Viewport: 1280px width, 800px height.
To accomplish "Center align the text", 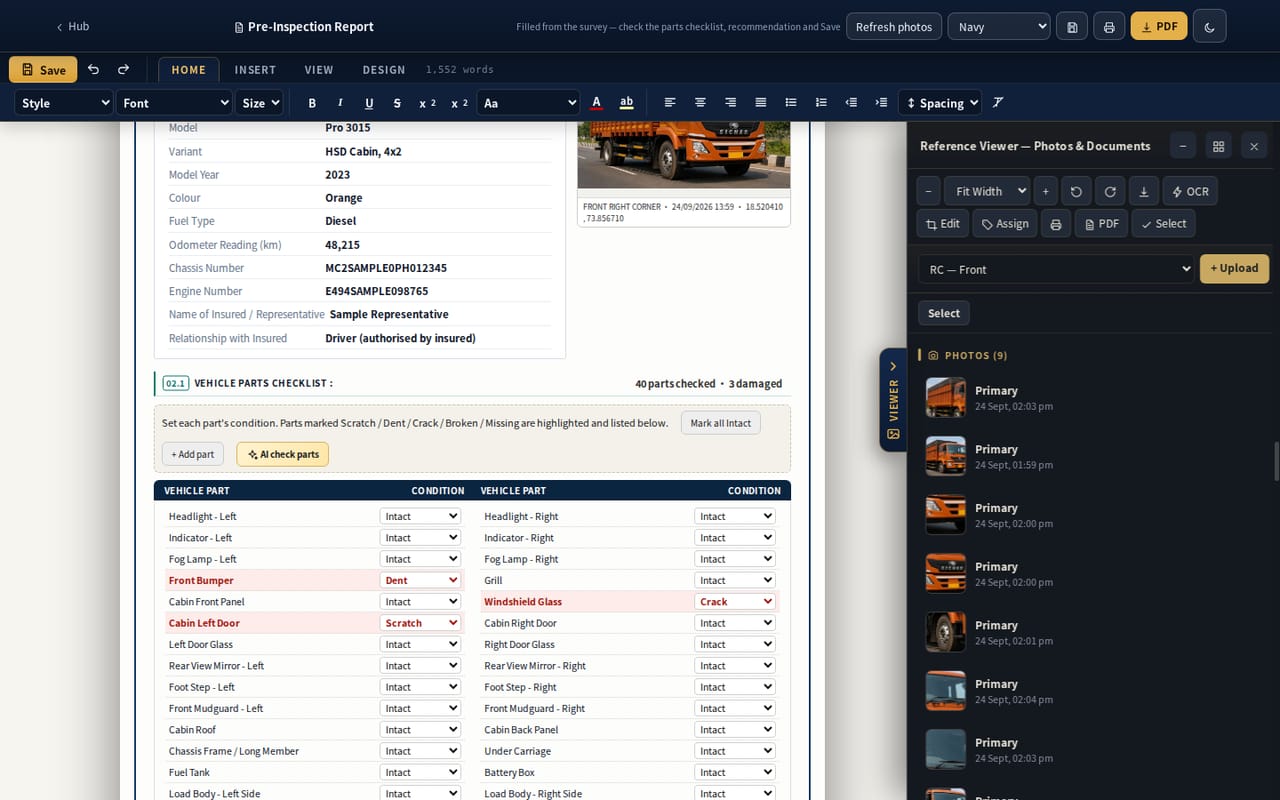I will pos(700,103).
